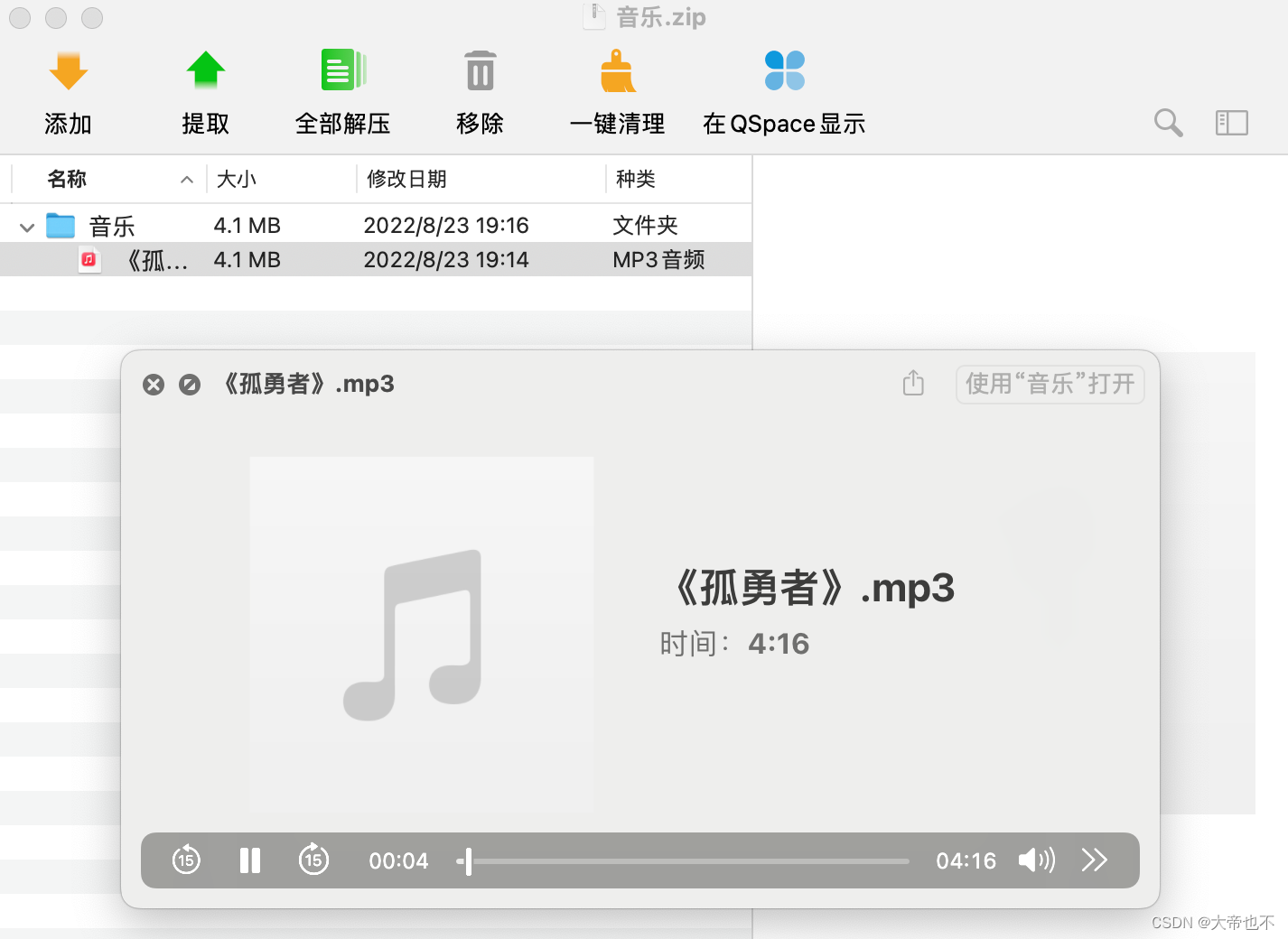The image size is (1288, 939).
Task: Click the 修改日期 column header
Action: pos(406,179)
